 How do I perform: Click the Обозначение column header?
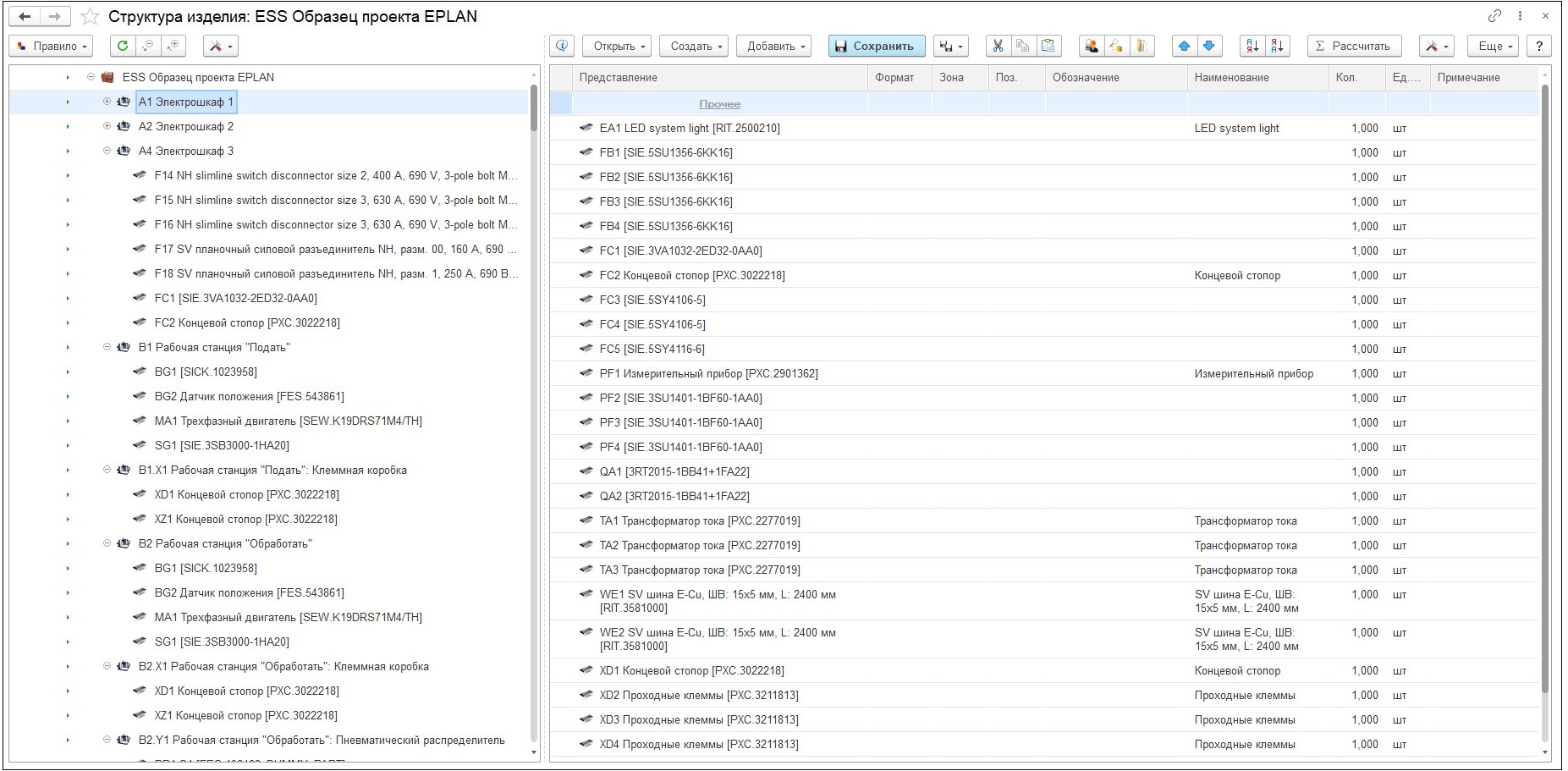[x=1116, y=77]
